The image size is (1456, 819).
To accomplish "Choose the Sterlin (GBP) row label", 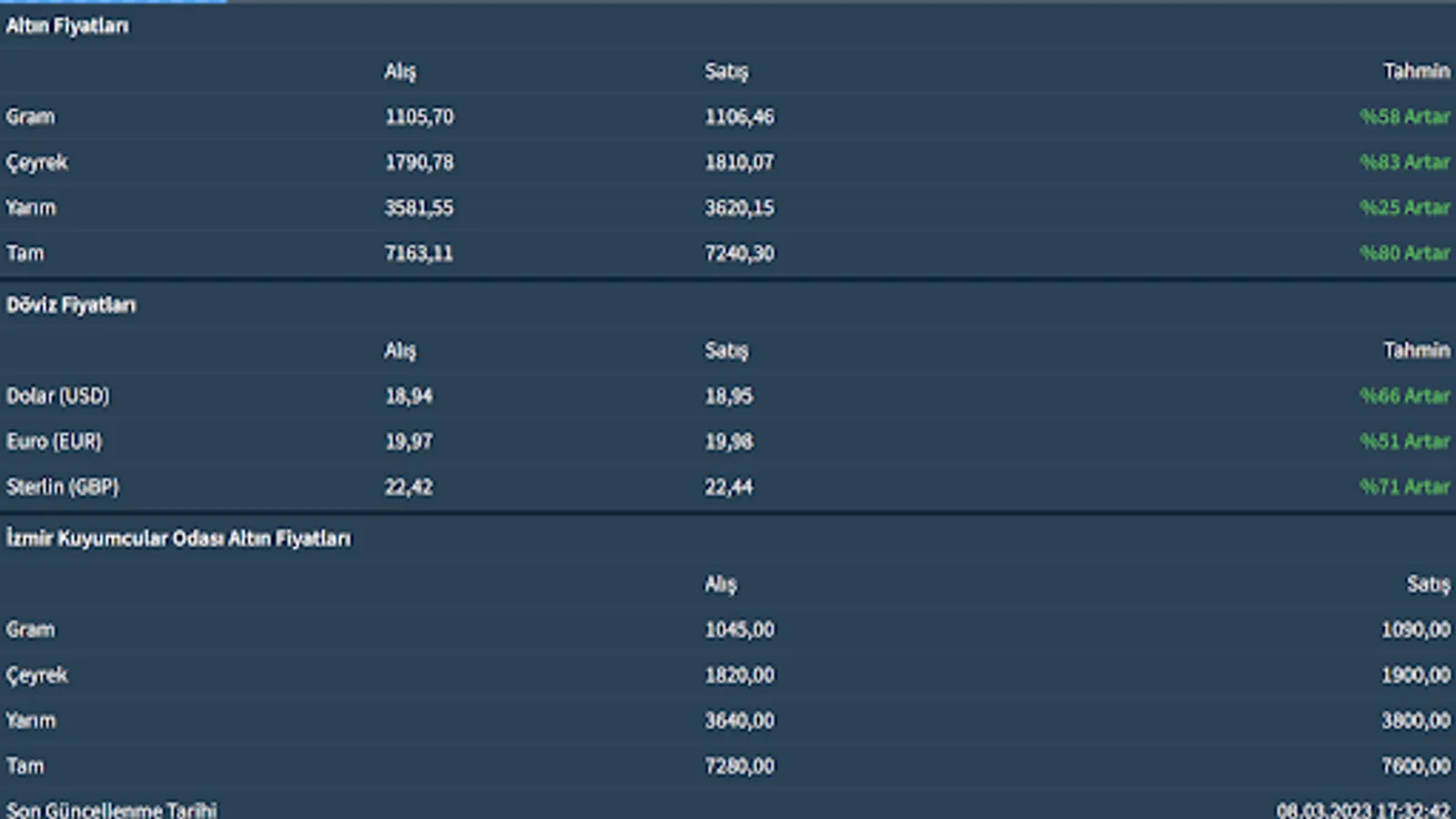I will [63, 487].
